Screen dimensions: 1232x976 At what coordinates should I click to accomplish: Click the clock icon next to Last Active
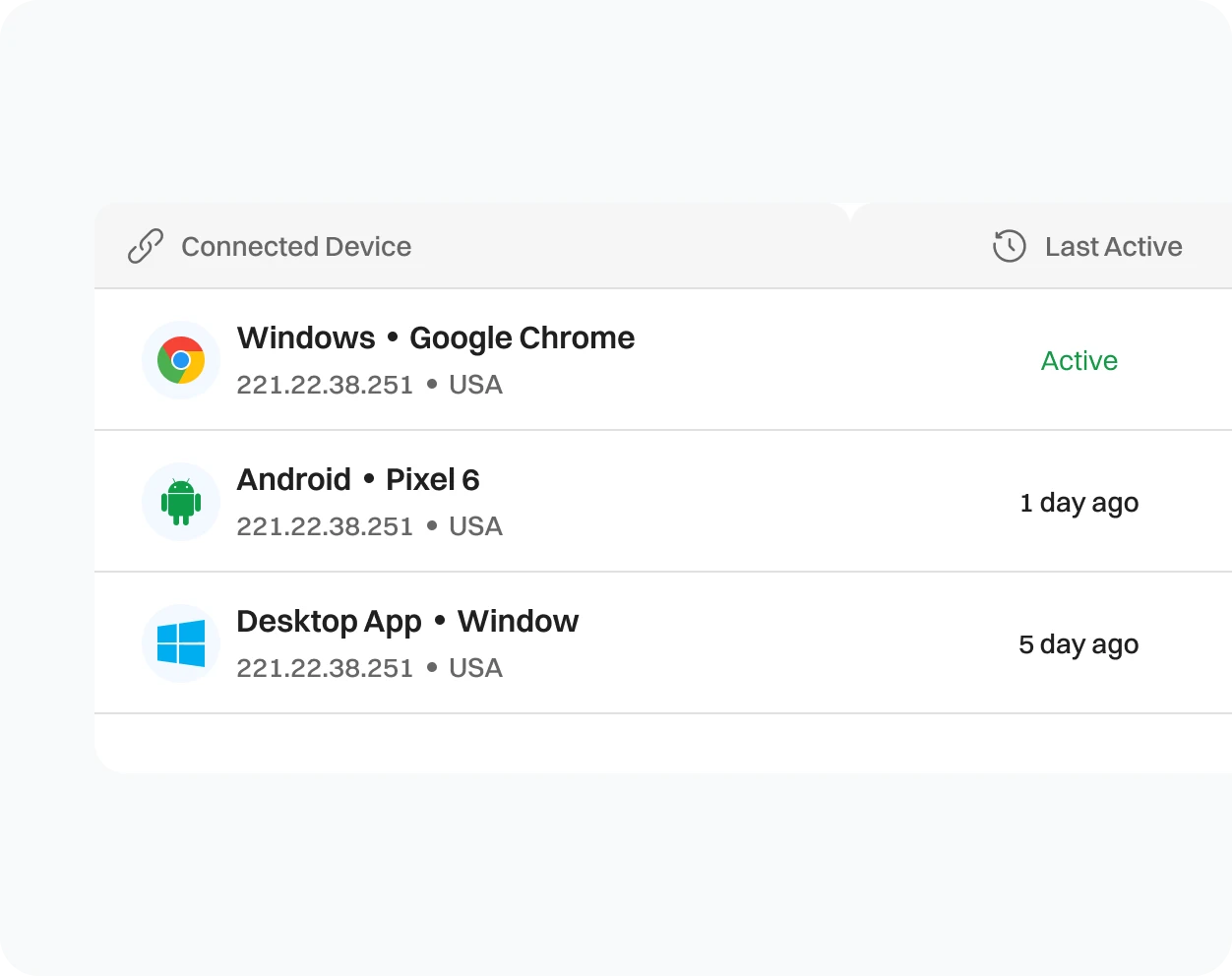1008,246
